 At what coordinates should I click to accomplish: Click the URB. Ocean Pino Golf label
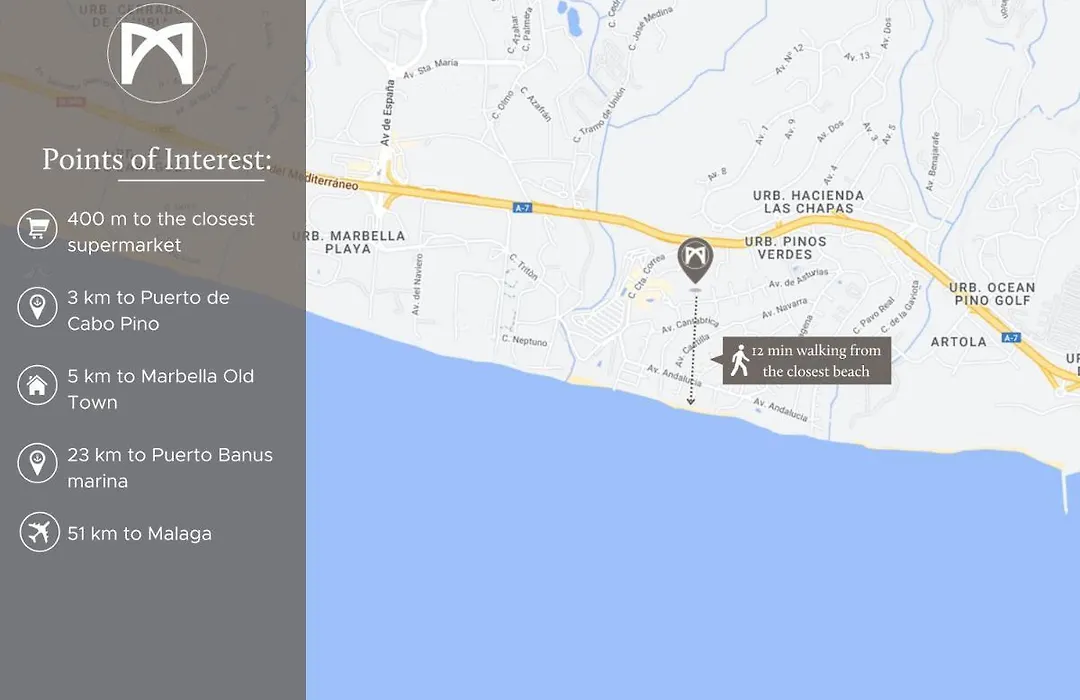point(993,294)
